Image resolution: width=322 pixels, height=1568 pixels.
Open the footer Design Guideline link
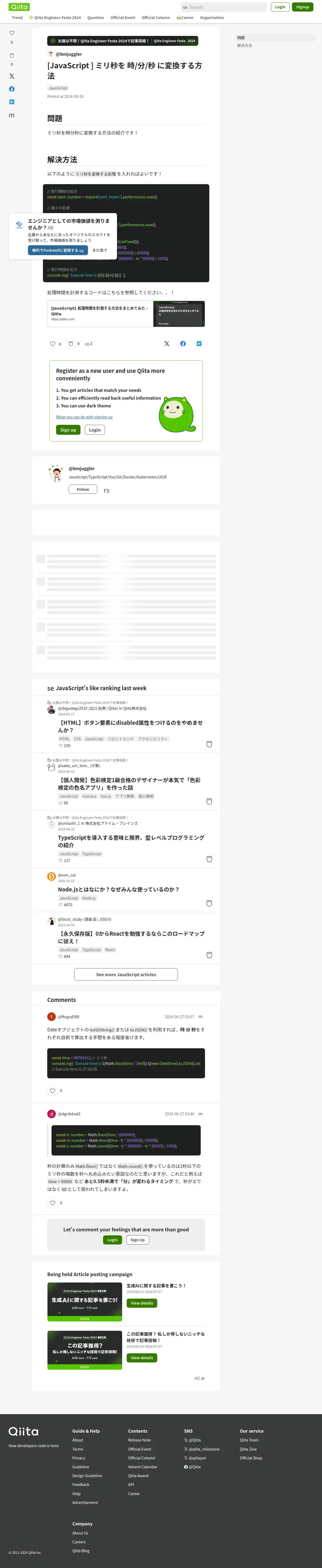87,1476
